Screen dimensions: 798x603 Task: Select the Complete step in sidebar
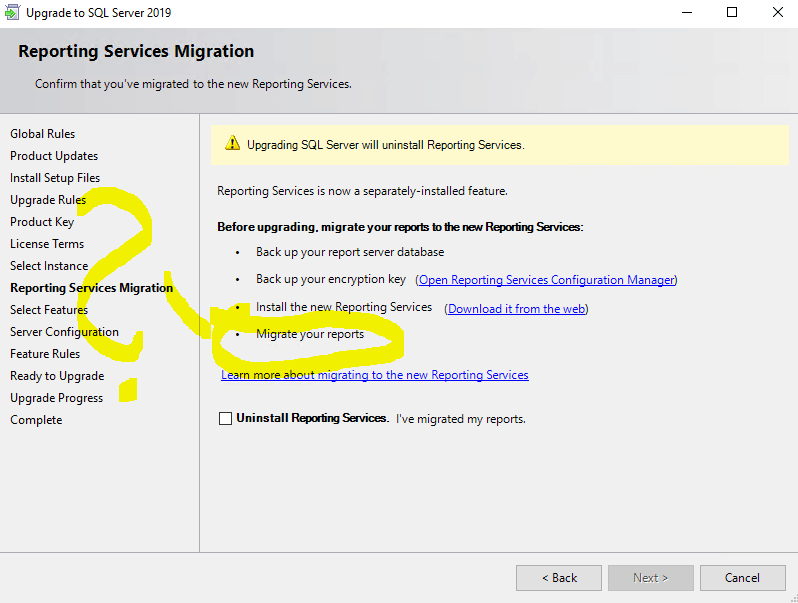(x=36, y=420)
